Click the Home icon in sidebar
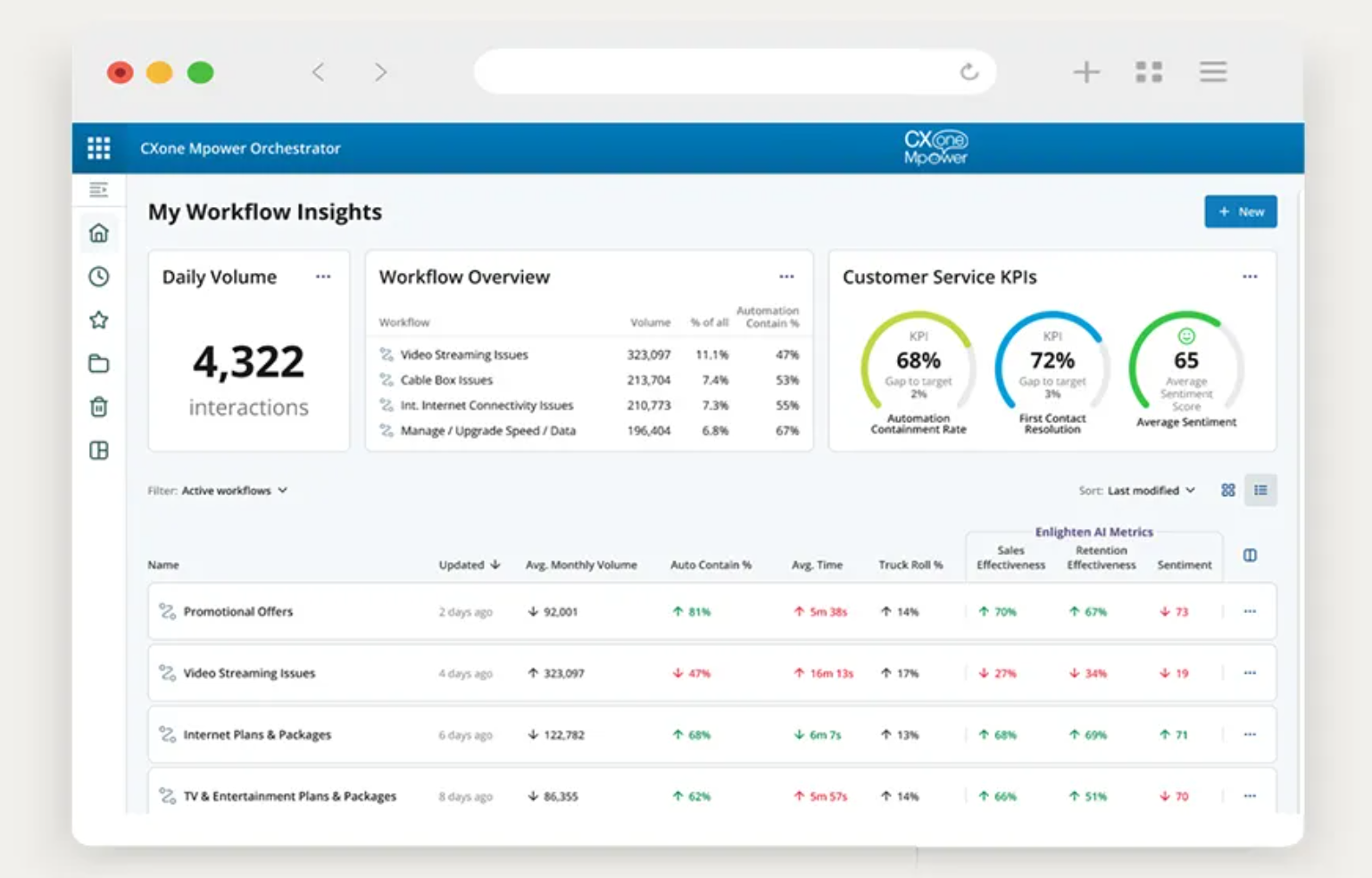Viewport: 1372px width, 878px height. click(x=99, y=233)
